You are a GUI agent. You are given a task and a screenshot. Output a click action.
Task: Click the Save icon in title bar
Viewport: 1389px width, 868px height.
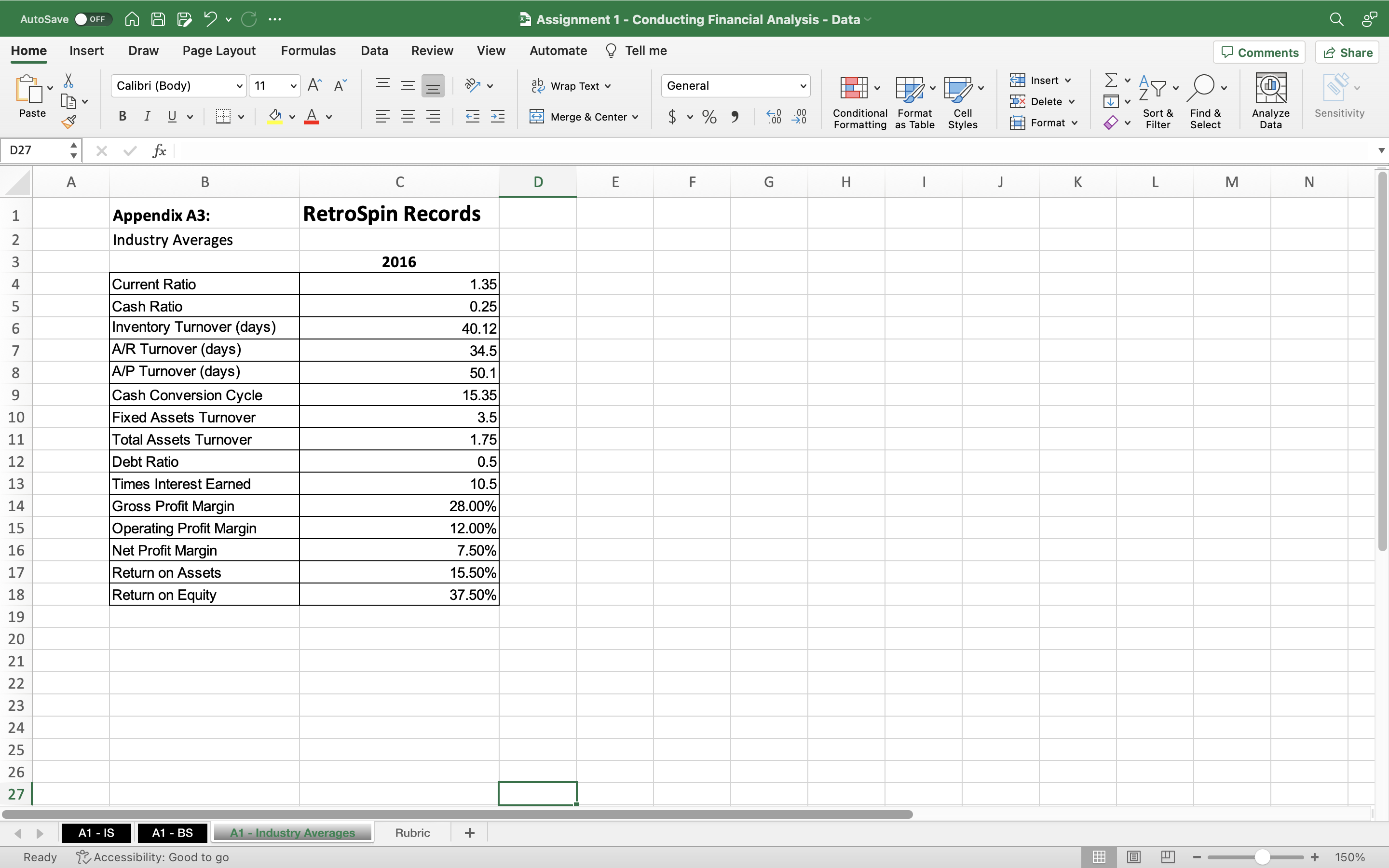tap(158, 19)
